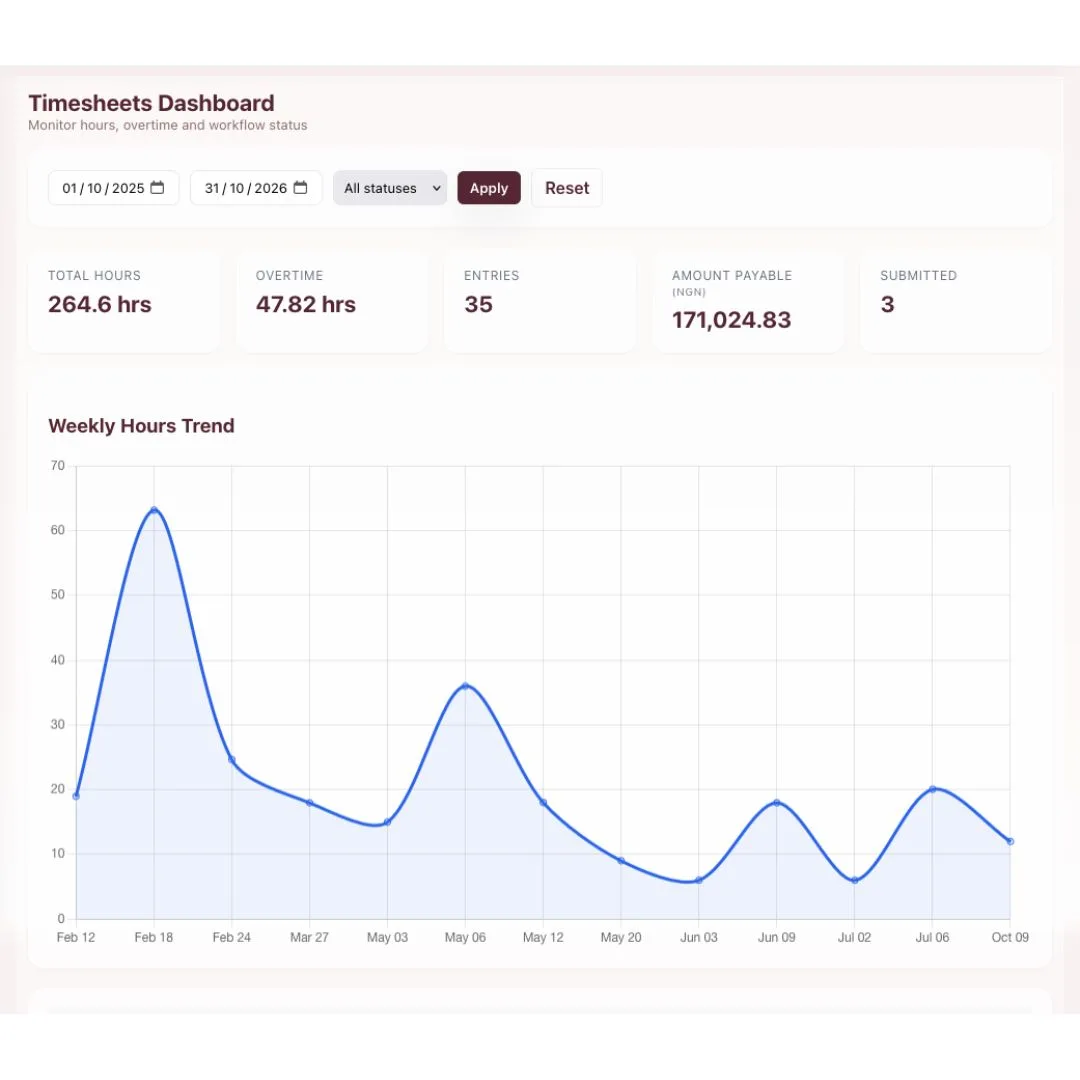Screen dimensions: 1080x1080
Task: Select the 31/10/2026 end date field
Action: click(256, 188)
